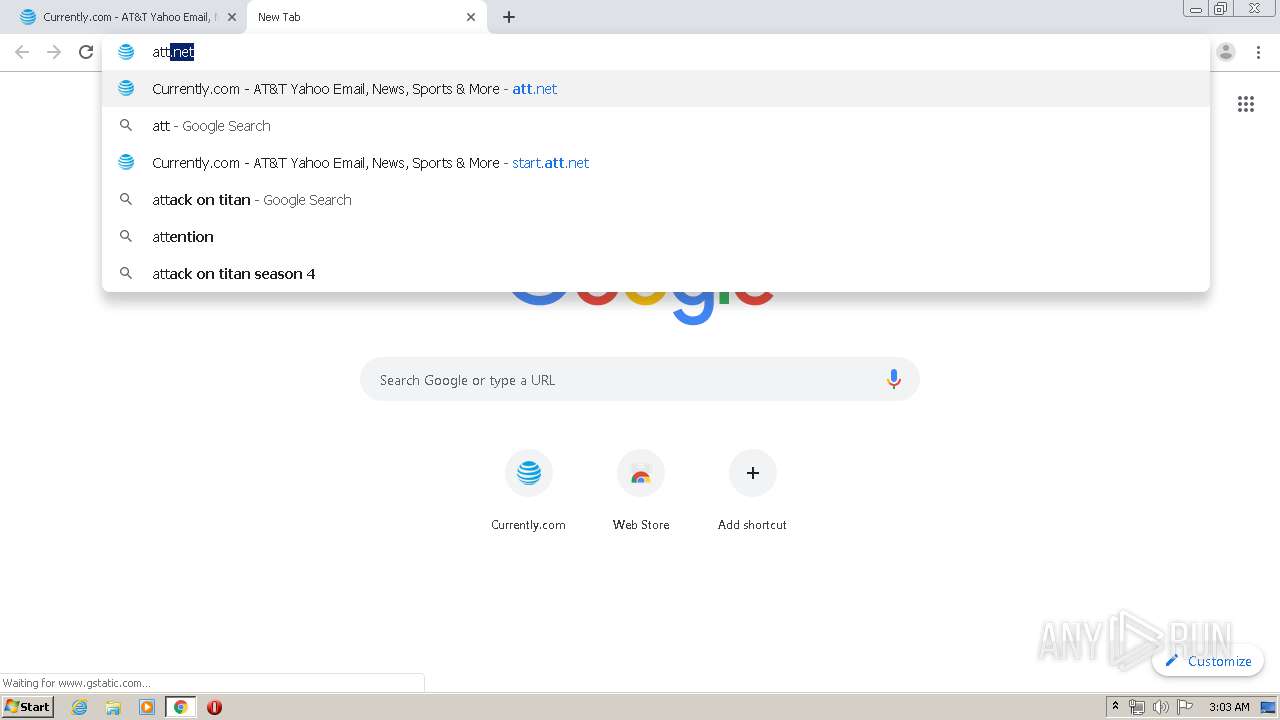Click the browser back arrow

click(22, 52)
